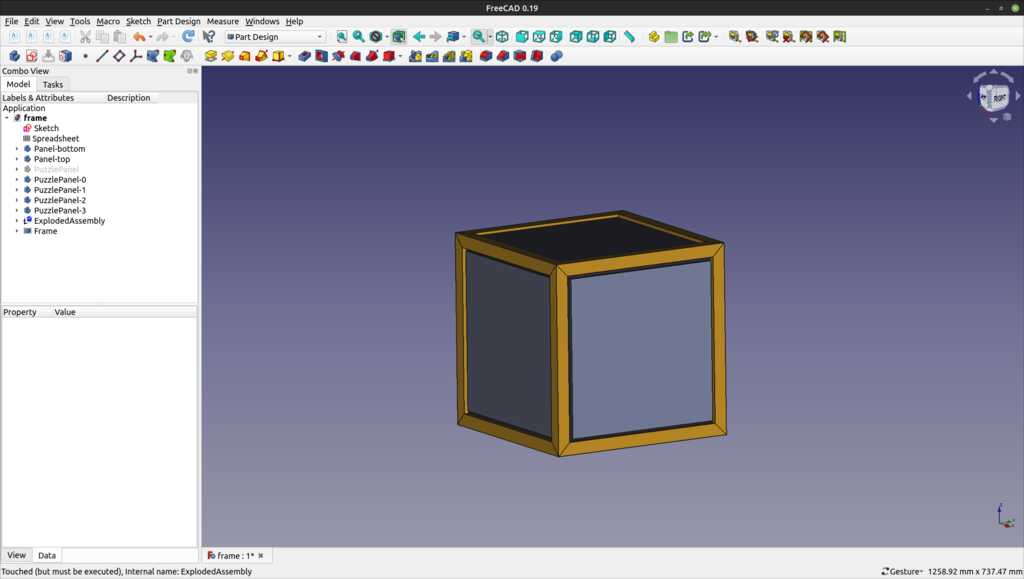The width and height of the screenshot is (1024, 579).
Task: Create a datum point
Action: [85, 56]
